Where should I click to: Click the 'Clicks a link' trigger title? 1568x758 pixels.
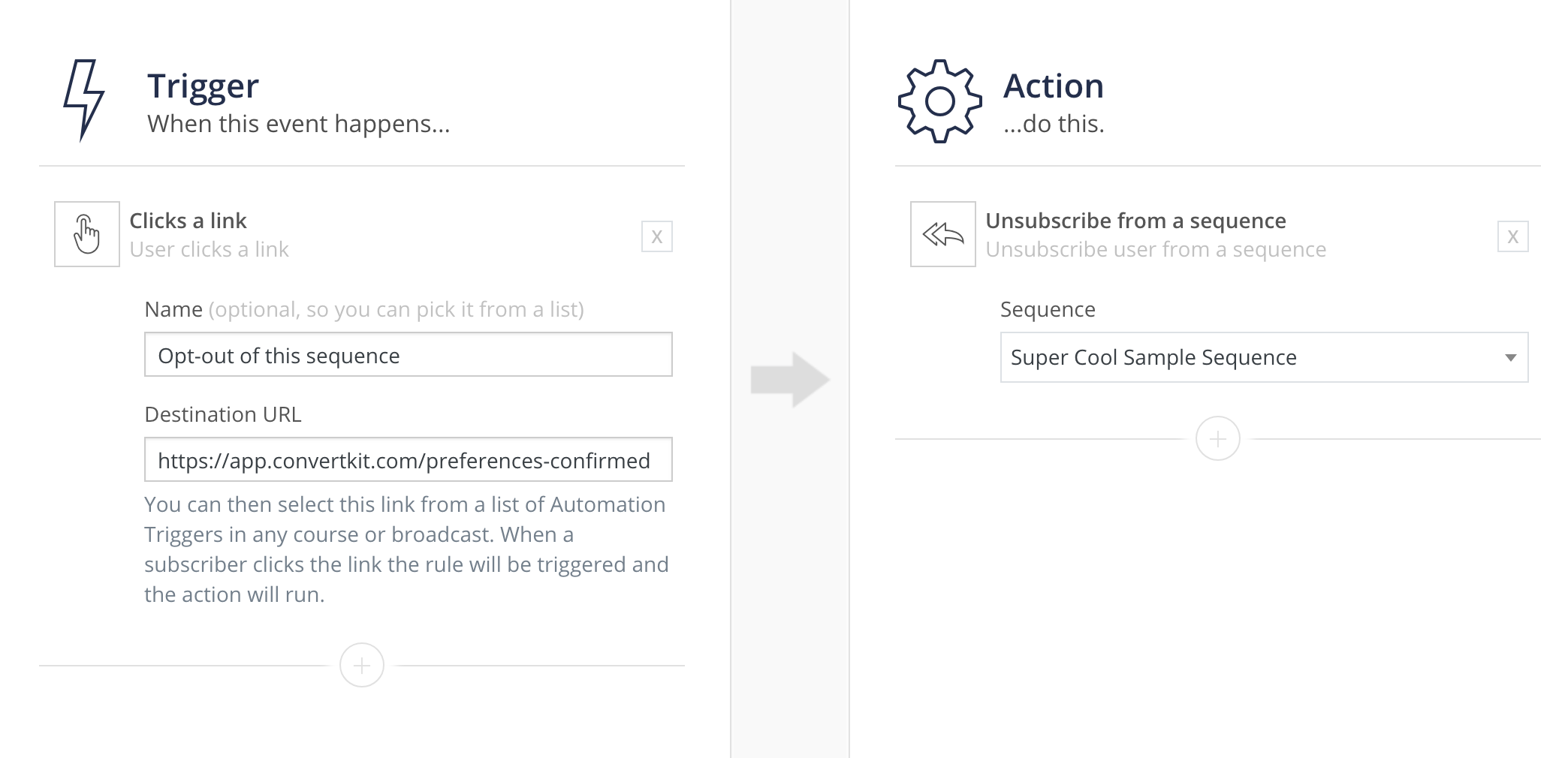pos(188,221)
